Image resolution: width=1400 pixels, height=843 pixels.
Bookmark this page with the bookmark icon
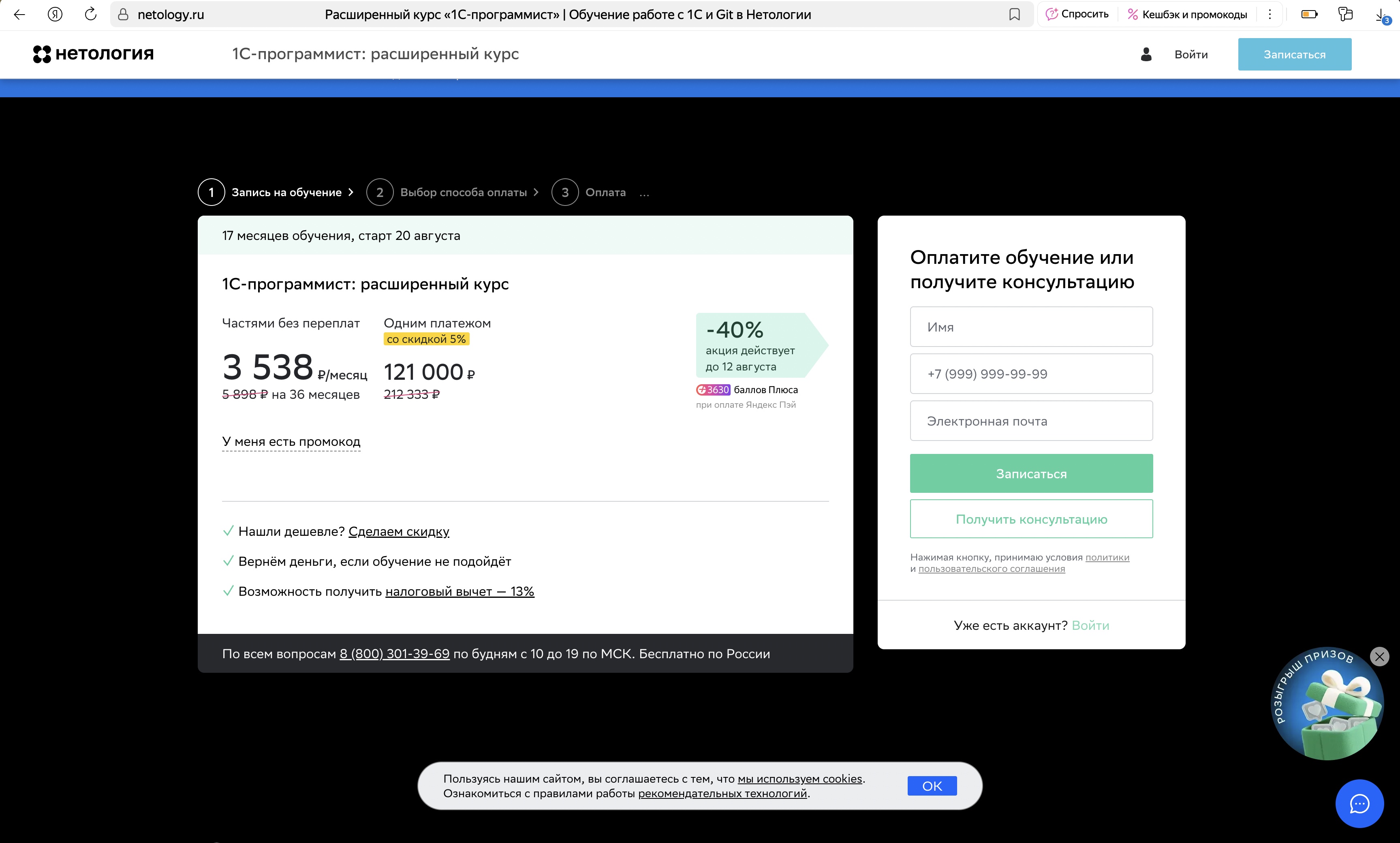tap(1014, 15)
